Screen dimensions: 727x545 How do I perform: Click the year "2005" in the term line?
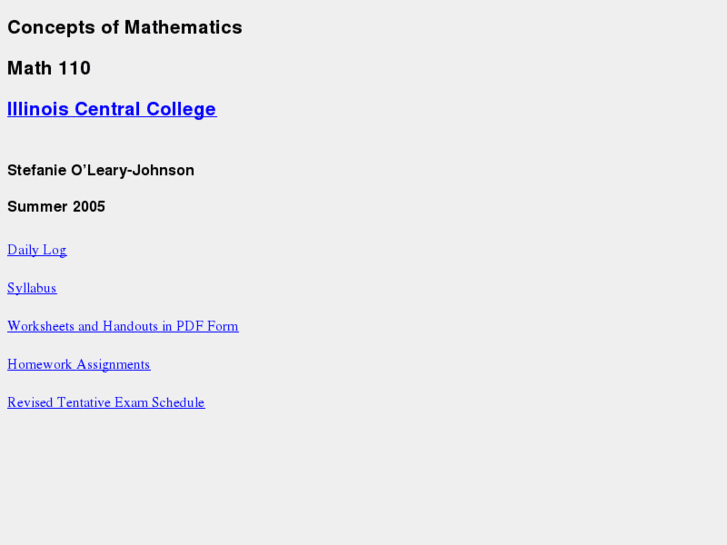[x=89, y=207]
